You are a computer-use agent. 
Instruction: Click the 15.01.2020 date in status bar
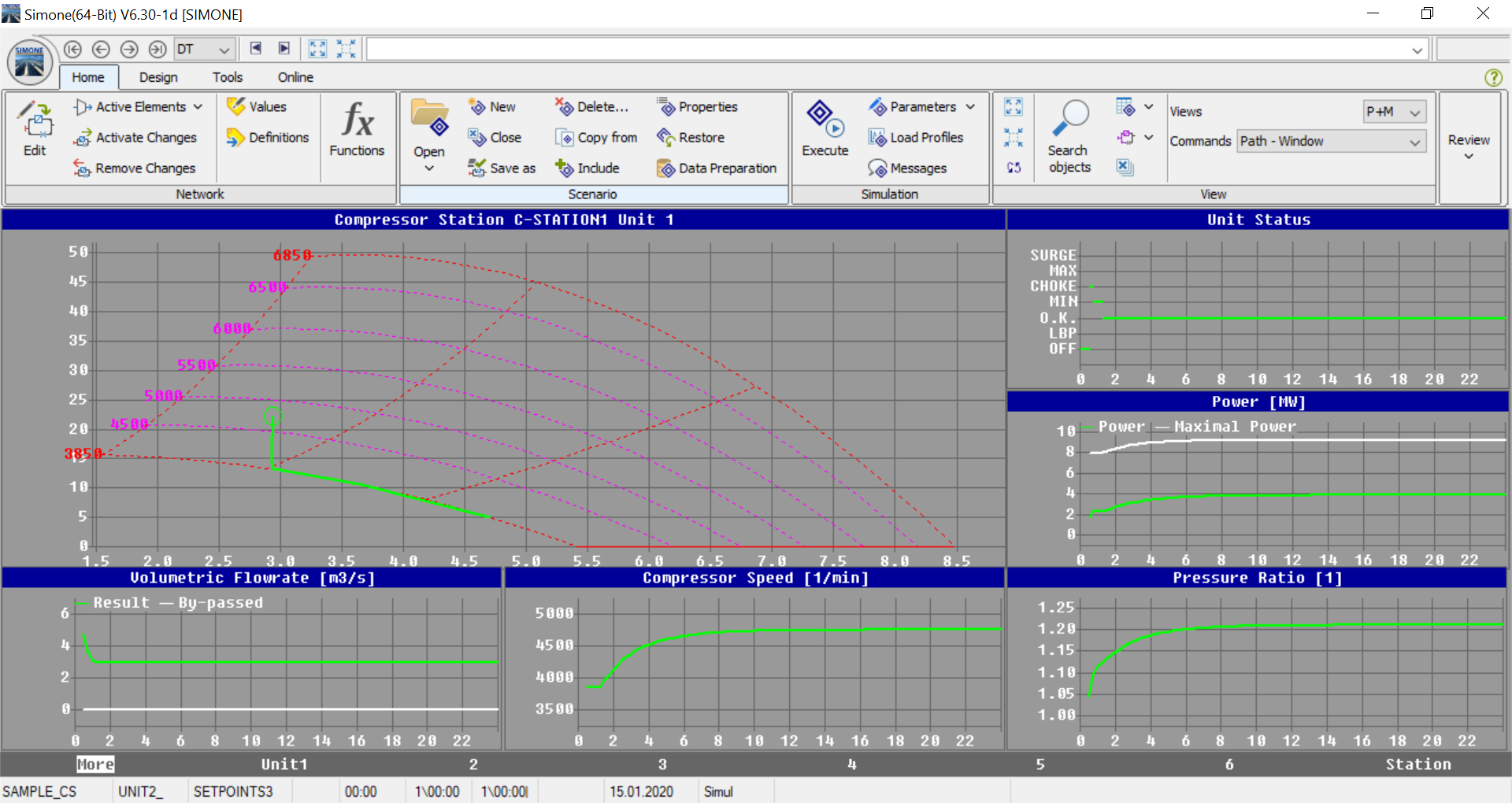[641, 791]
